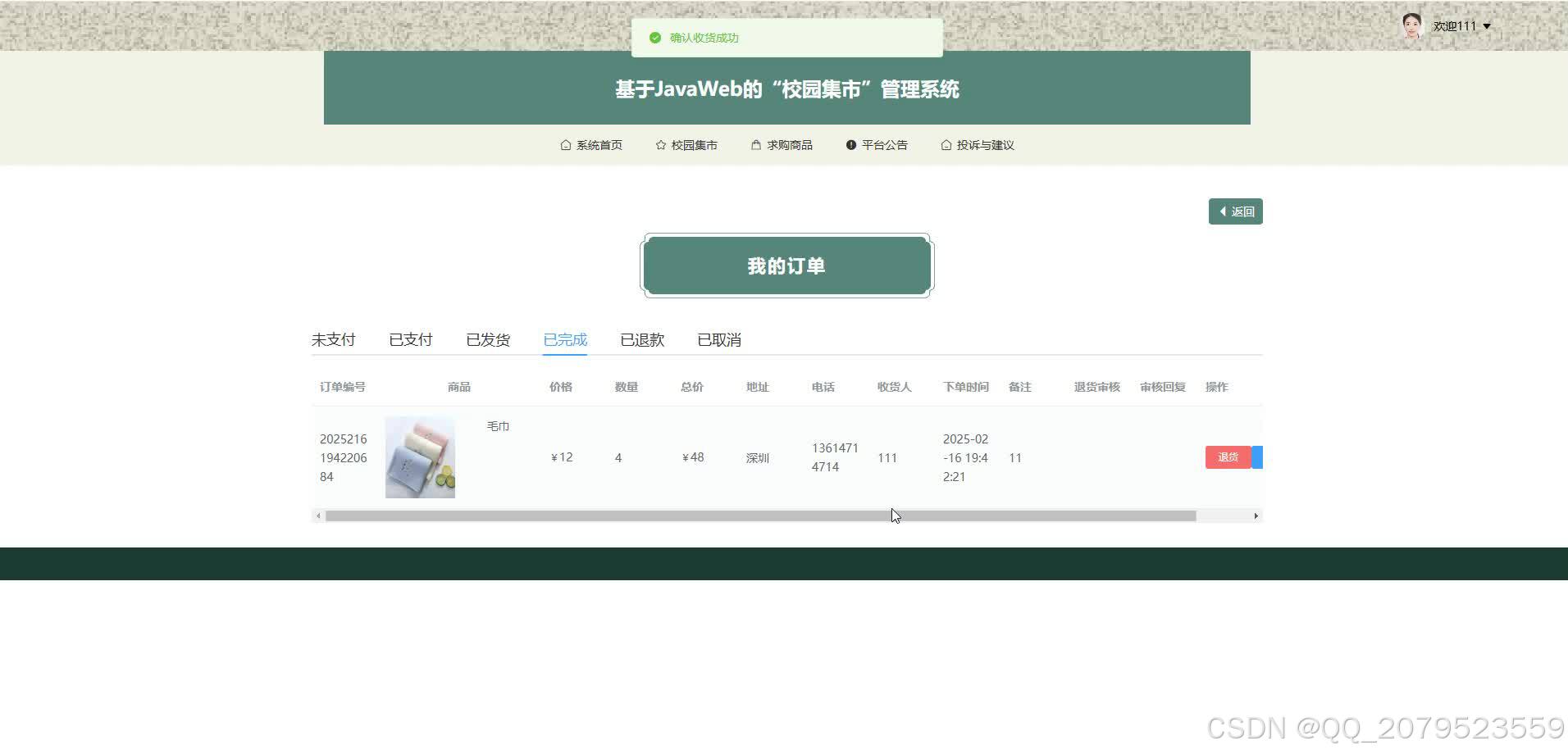View orders under the 已发货 tab
Screen dimensions: 1568x754
(x=488, y=339)
